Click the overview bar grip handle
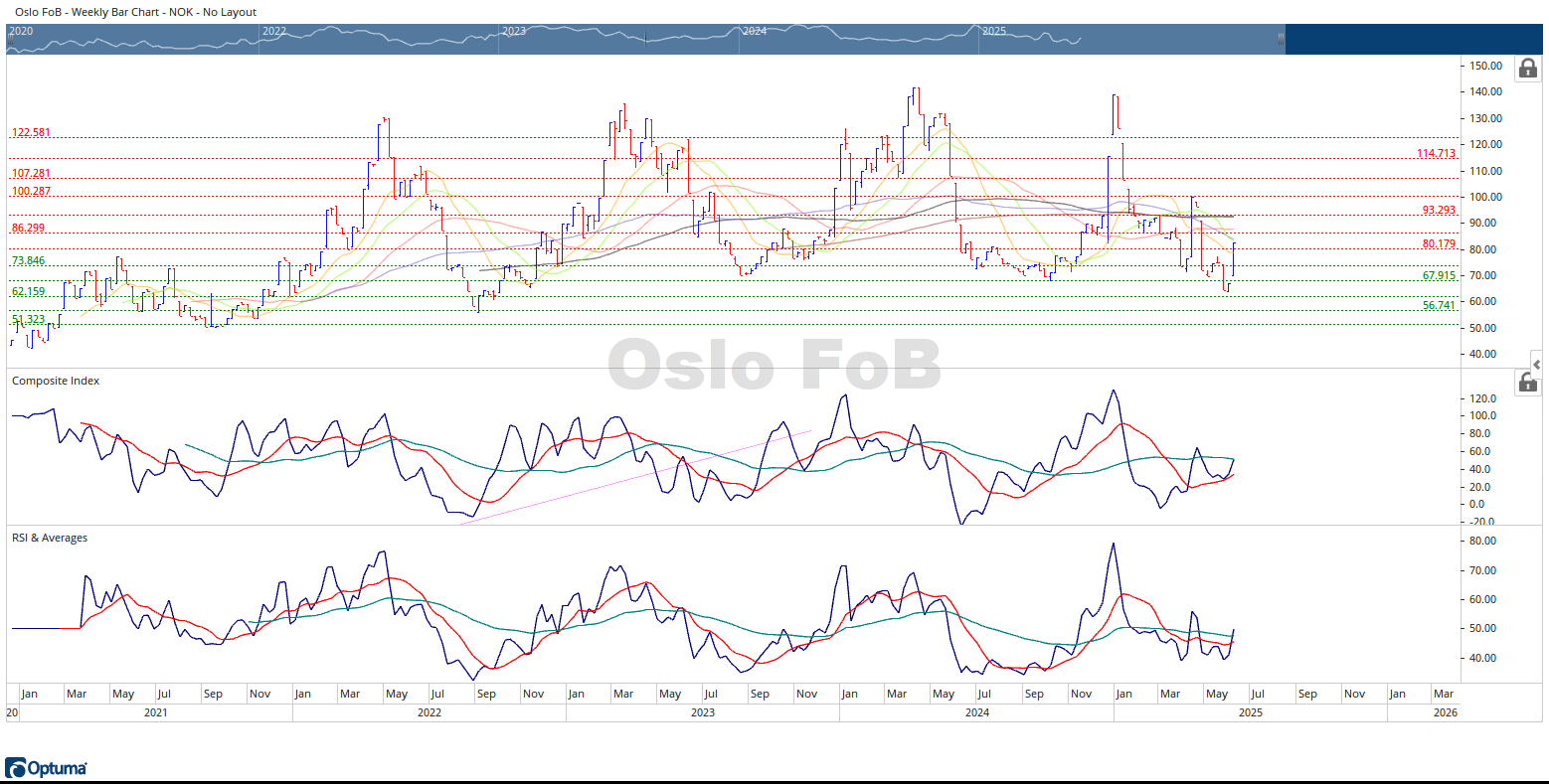This screenshot has width=1549, height=784. [1281, 40]
